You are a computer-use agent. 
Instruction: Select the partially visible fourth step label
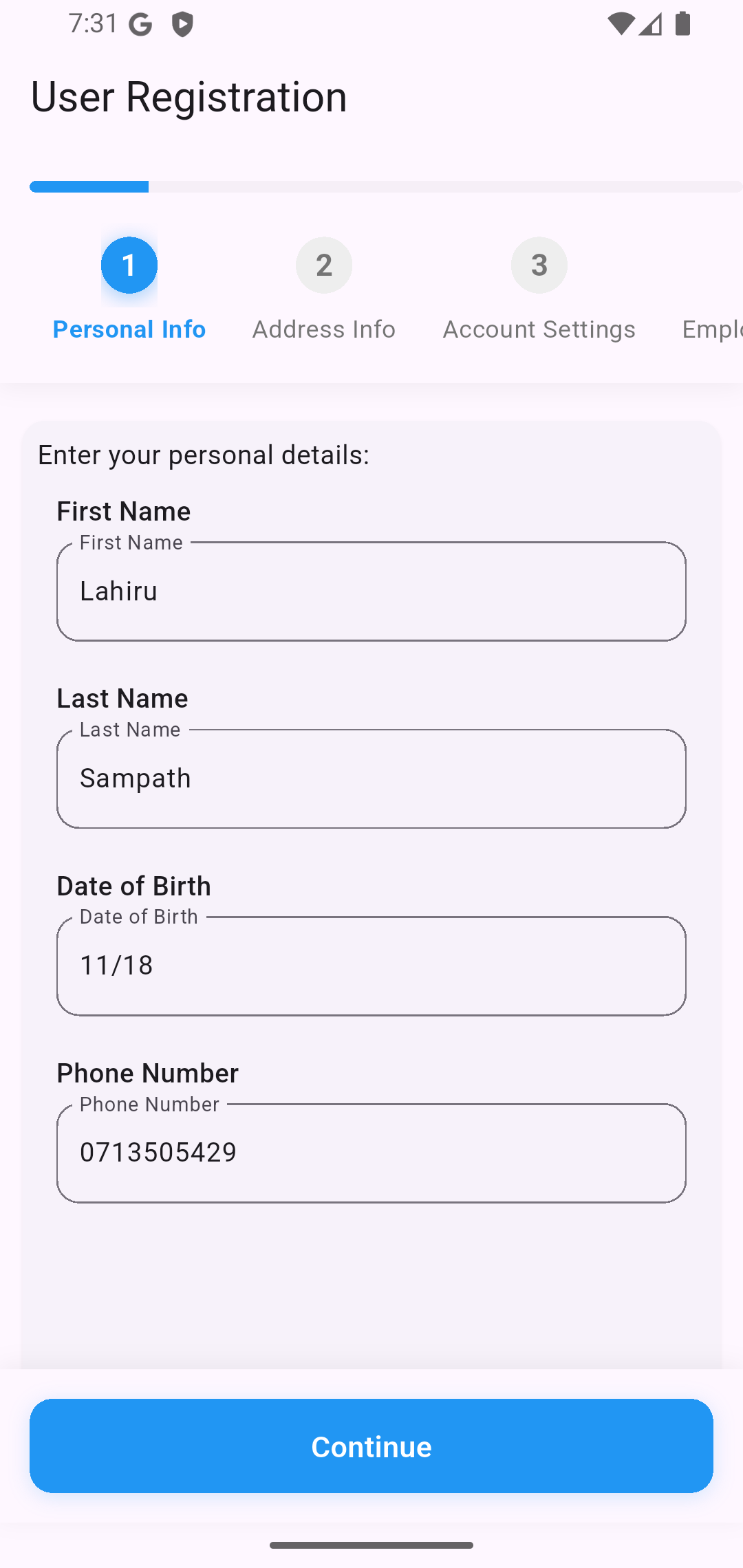(711, 329)
